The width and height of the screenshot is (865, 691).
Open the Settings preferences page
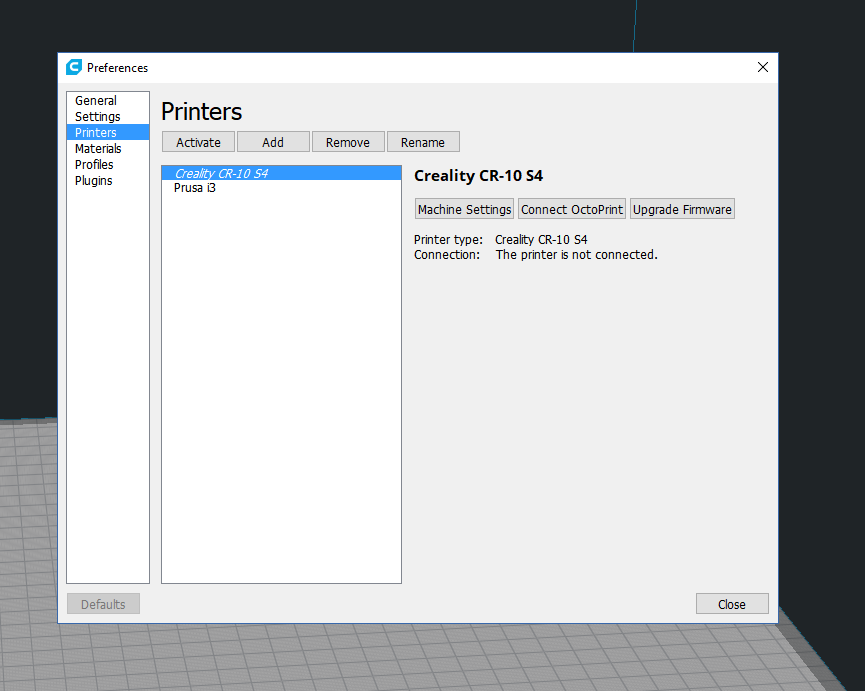pyautogui.click(x=108, y=116)
